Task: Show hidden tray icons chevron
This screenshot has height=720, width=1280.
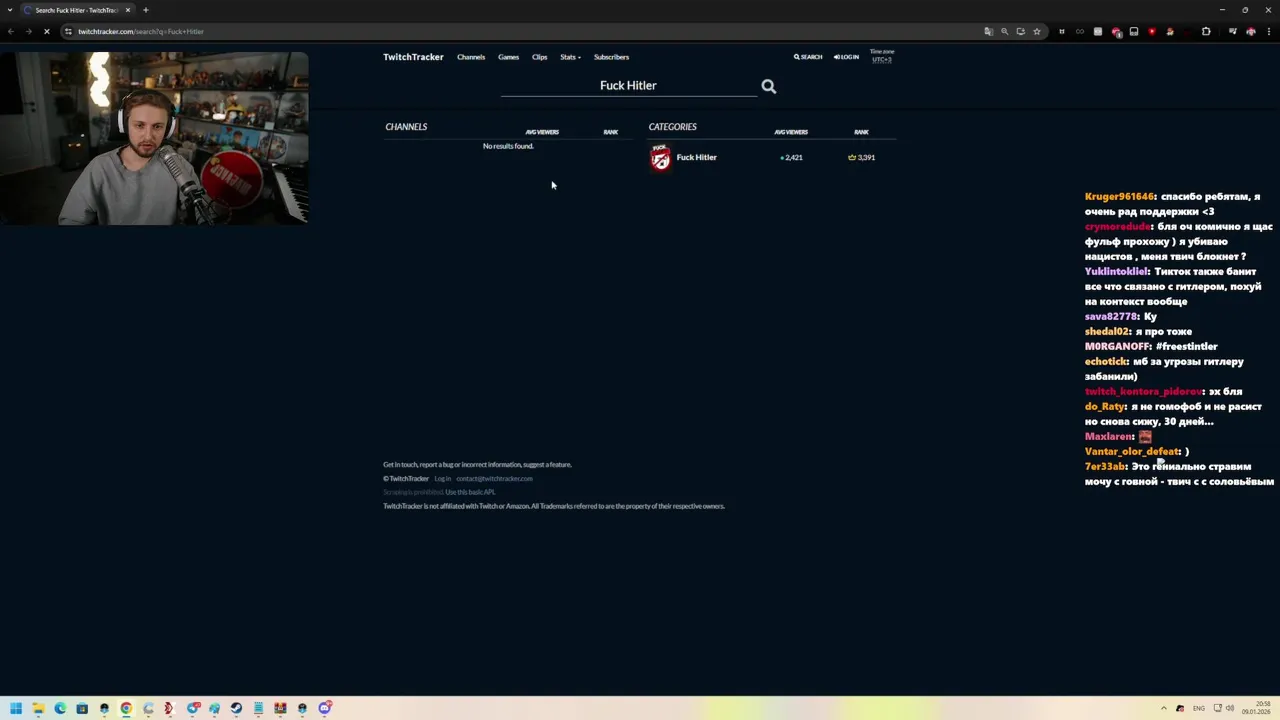Action: coord(1164,708)
